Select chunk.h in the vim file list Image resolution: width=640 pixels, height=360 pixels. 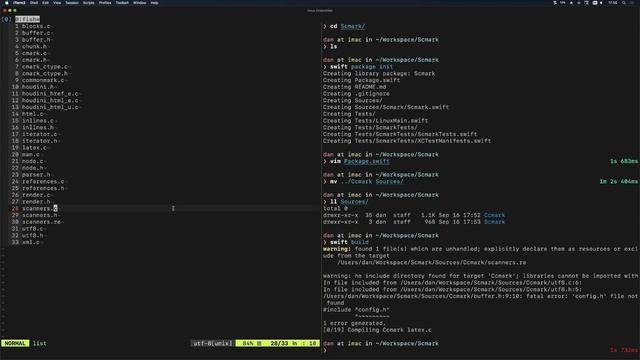click(x=34, y=46)
